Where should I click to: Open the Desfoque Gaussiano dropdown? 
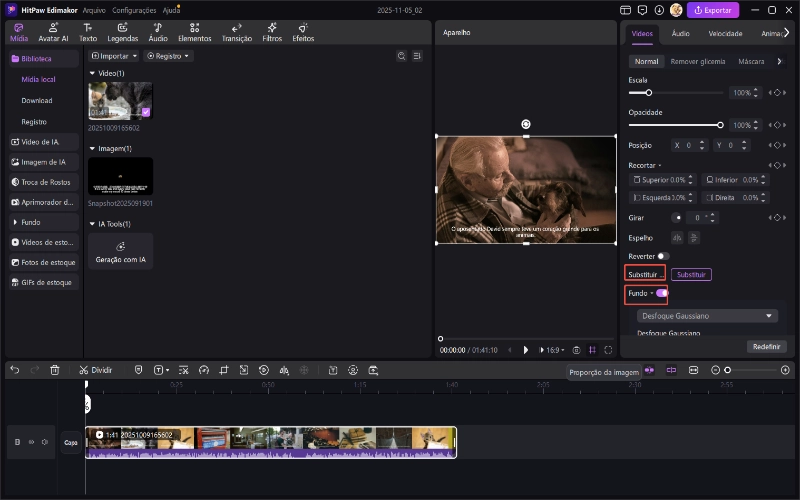pos(707,316)
